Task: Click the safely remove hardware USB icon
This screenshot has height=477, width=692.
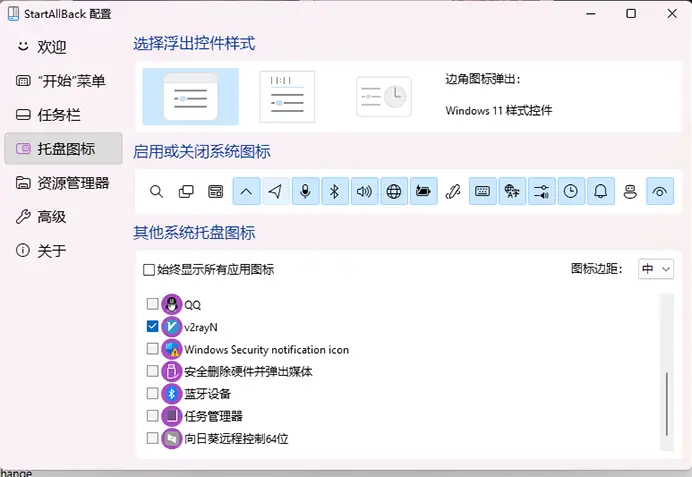Action: (x=172, y=372)
